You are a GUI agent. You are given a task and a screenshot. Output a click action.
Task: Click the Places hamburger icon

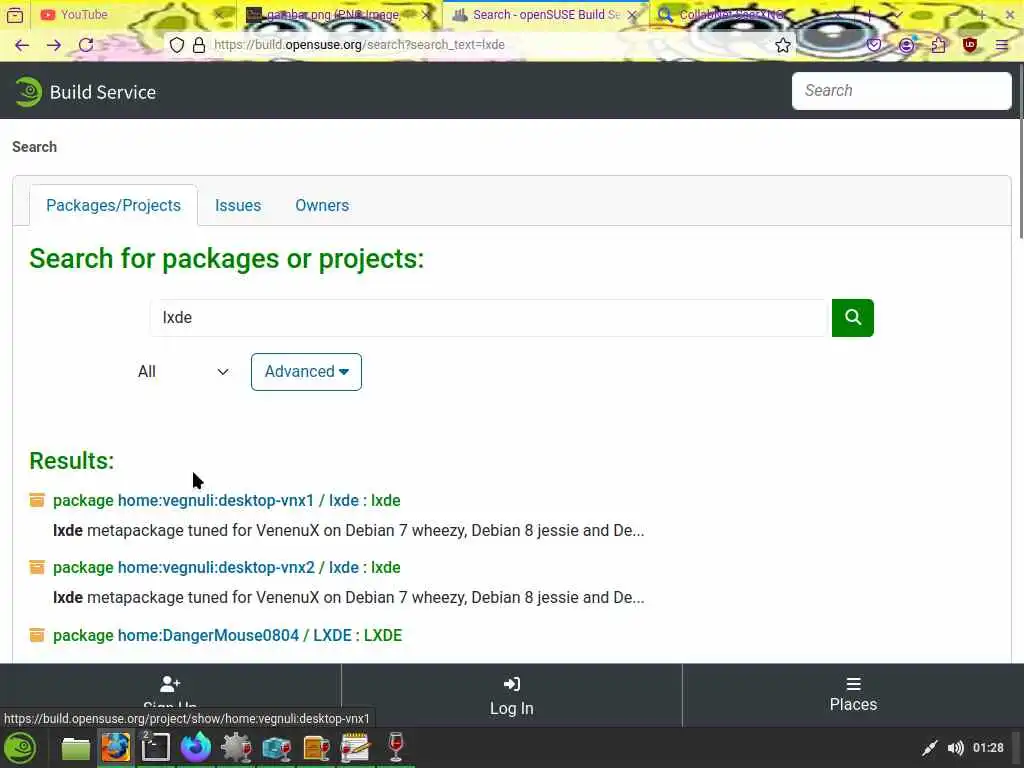pos(853,684)
